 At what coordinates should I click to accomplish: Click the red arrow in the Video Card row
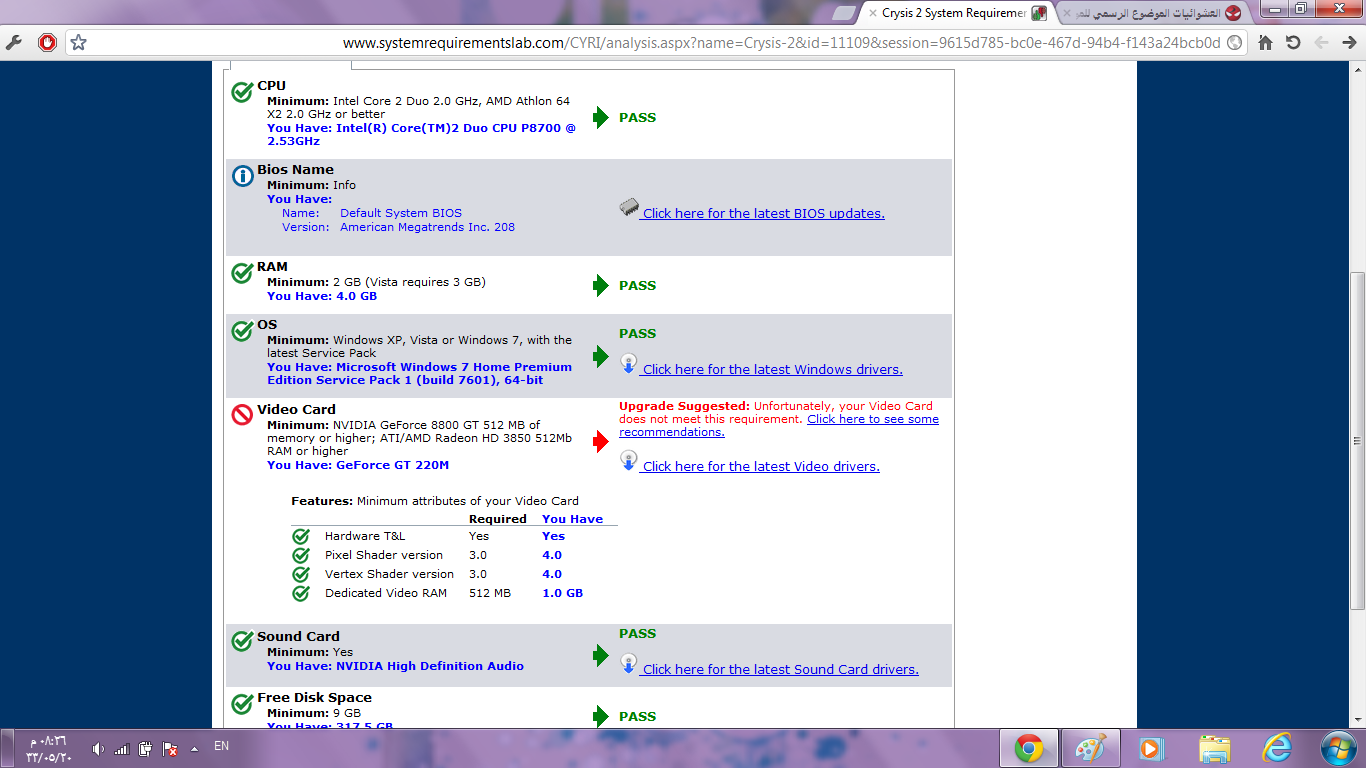click(601, 441)
